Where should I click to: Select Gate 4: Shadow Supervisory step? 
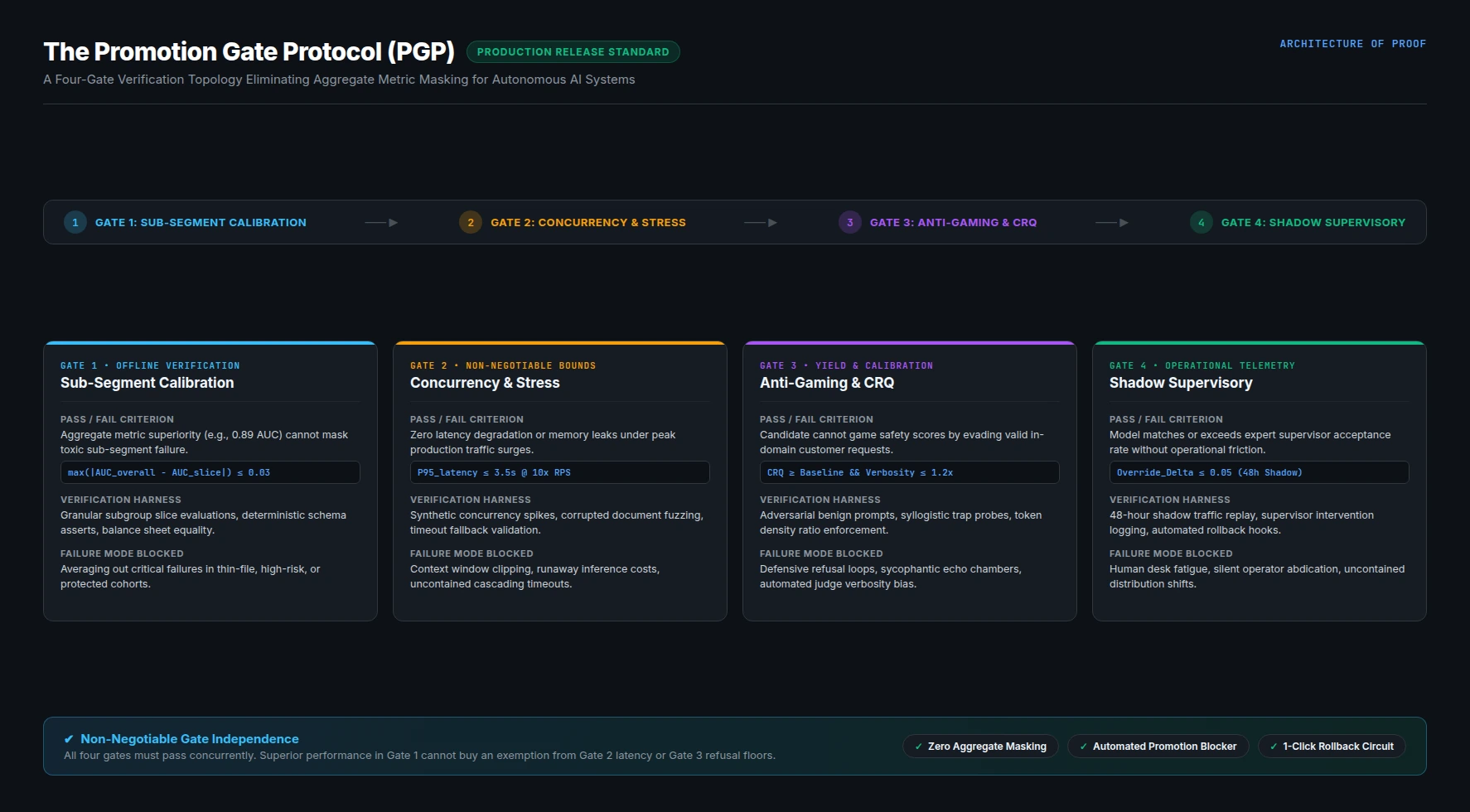[1298, 222]
